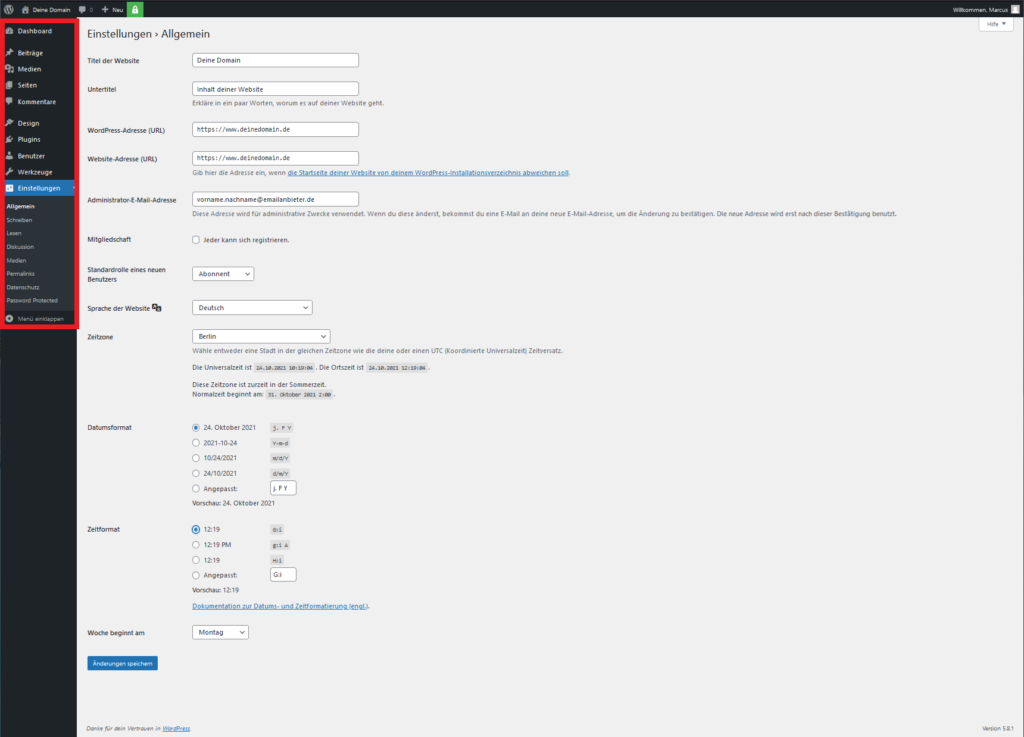Viewport: 1024px width, 737px height.
Task: Collapse the sidebar via Menü einklappen
Action: pos(35,319)
